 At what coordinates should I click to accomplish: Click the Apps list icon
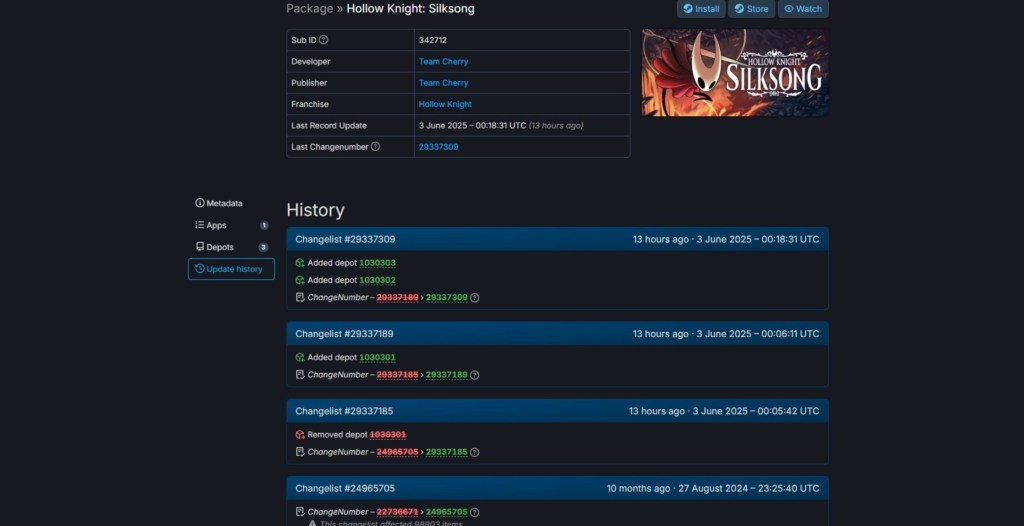[x=200, y=225]
